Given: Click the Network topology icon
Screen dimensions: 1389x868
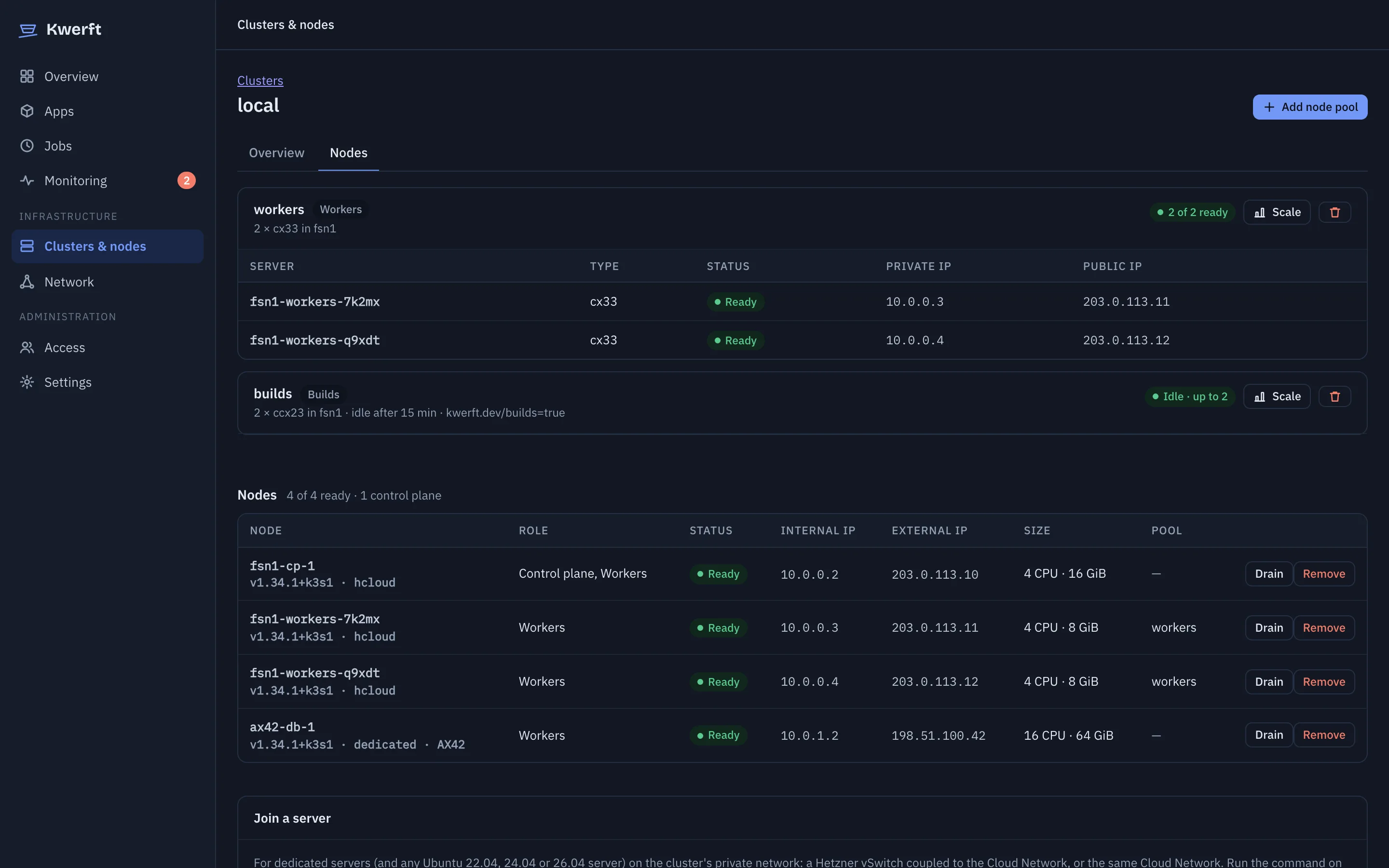Looking at the screenshot, I should 27,282.
